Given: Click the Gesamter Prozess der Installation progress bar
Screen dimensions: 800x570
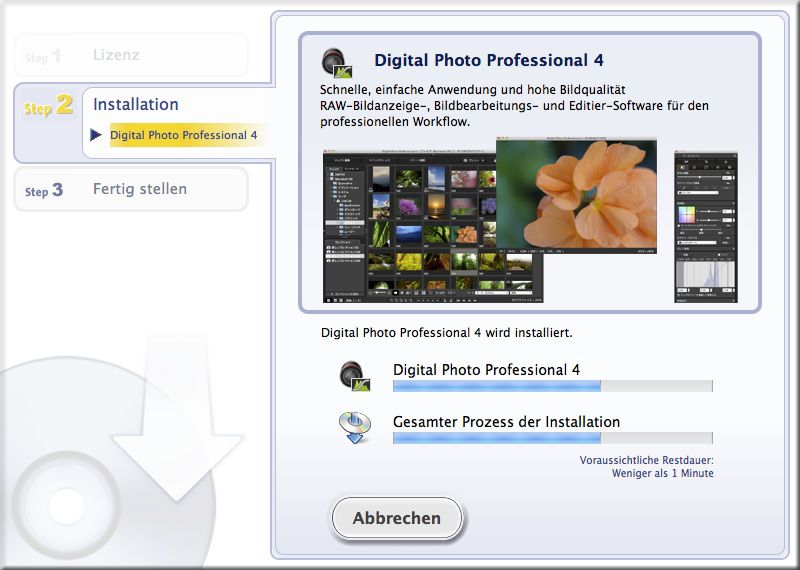Looking at the screenshot, I should [x=553, y=438].
